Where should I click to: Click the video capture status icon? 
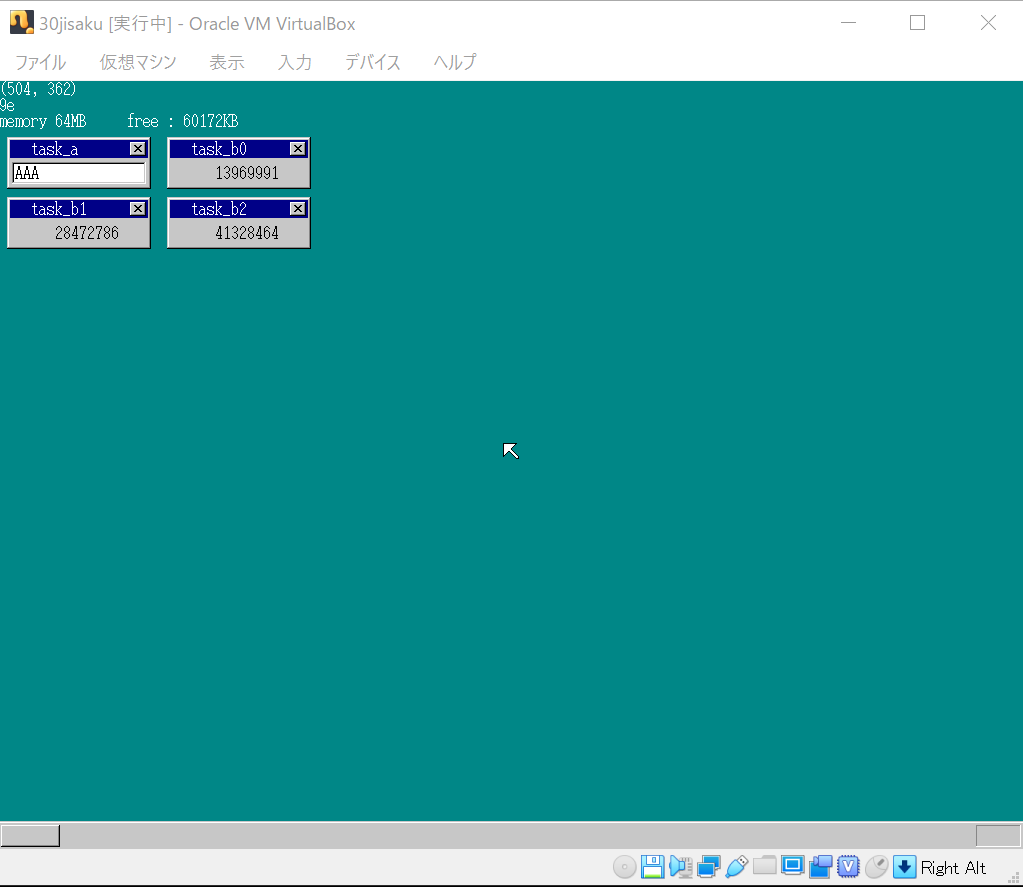[x=821, y=867]
